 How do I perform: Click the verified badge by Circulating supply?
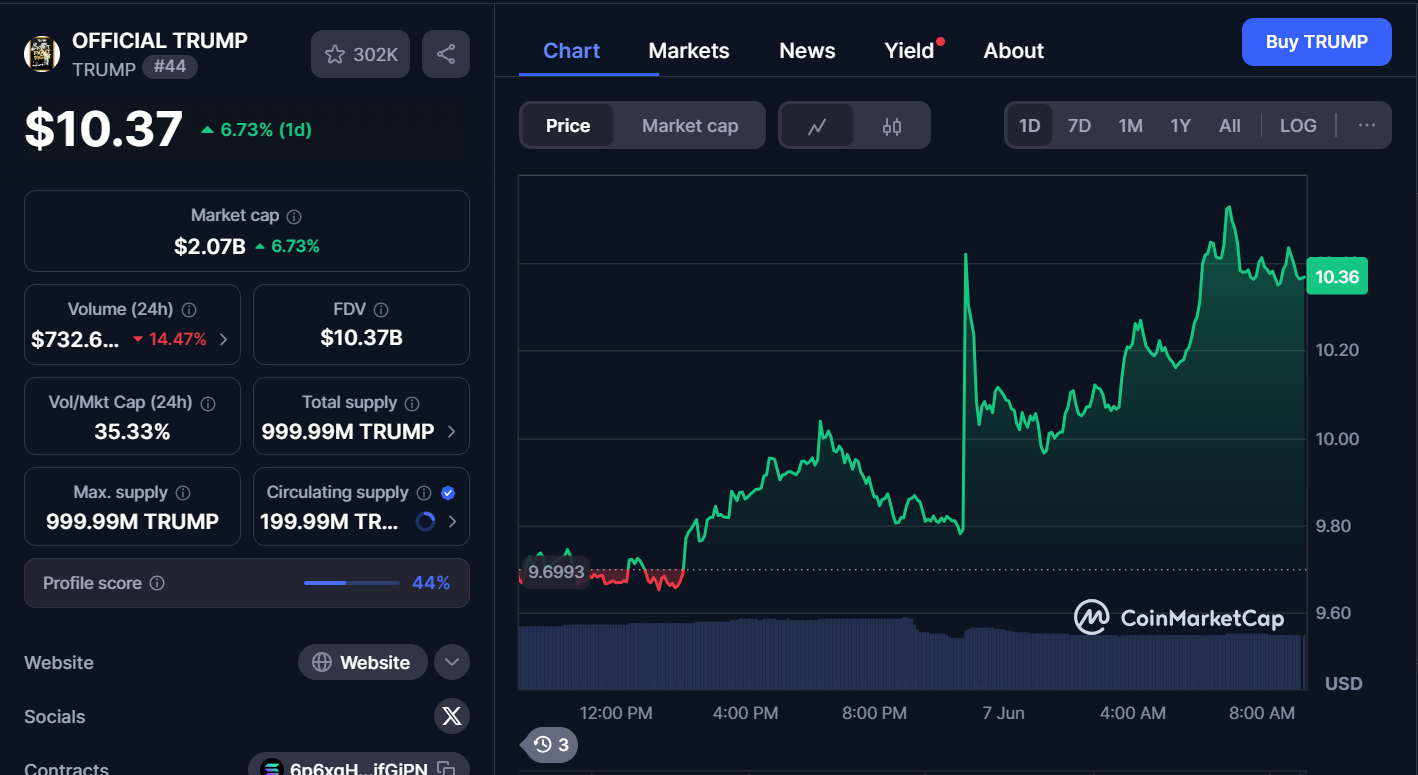click(x=448, y=493)
